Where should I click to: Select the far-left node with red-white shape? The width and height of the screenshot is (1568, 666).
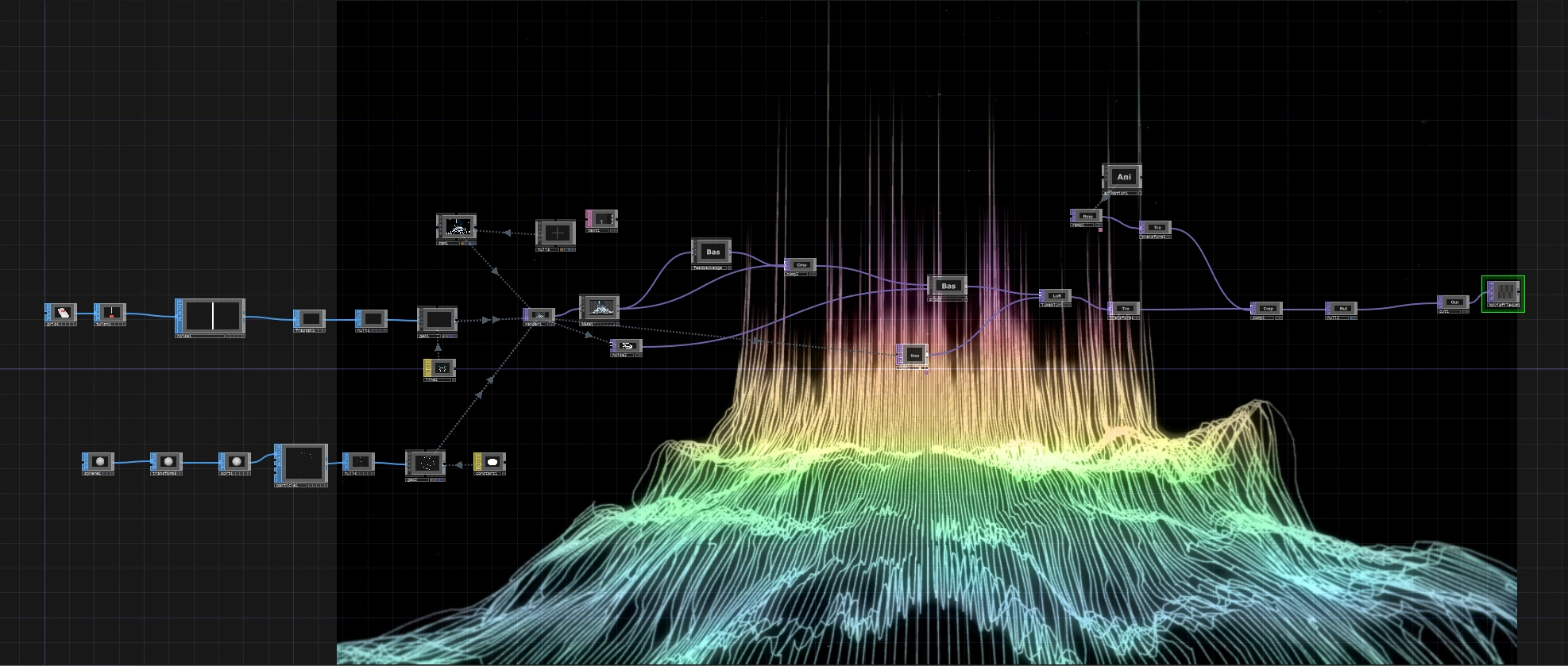[x=63, y=313]
